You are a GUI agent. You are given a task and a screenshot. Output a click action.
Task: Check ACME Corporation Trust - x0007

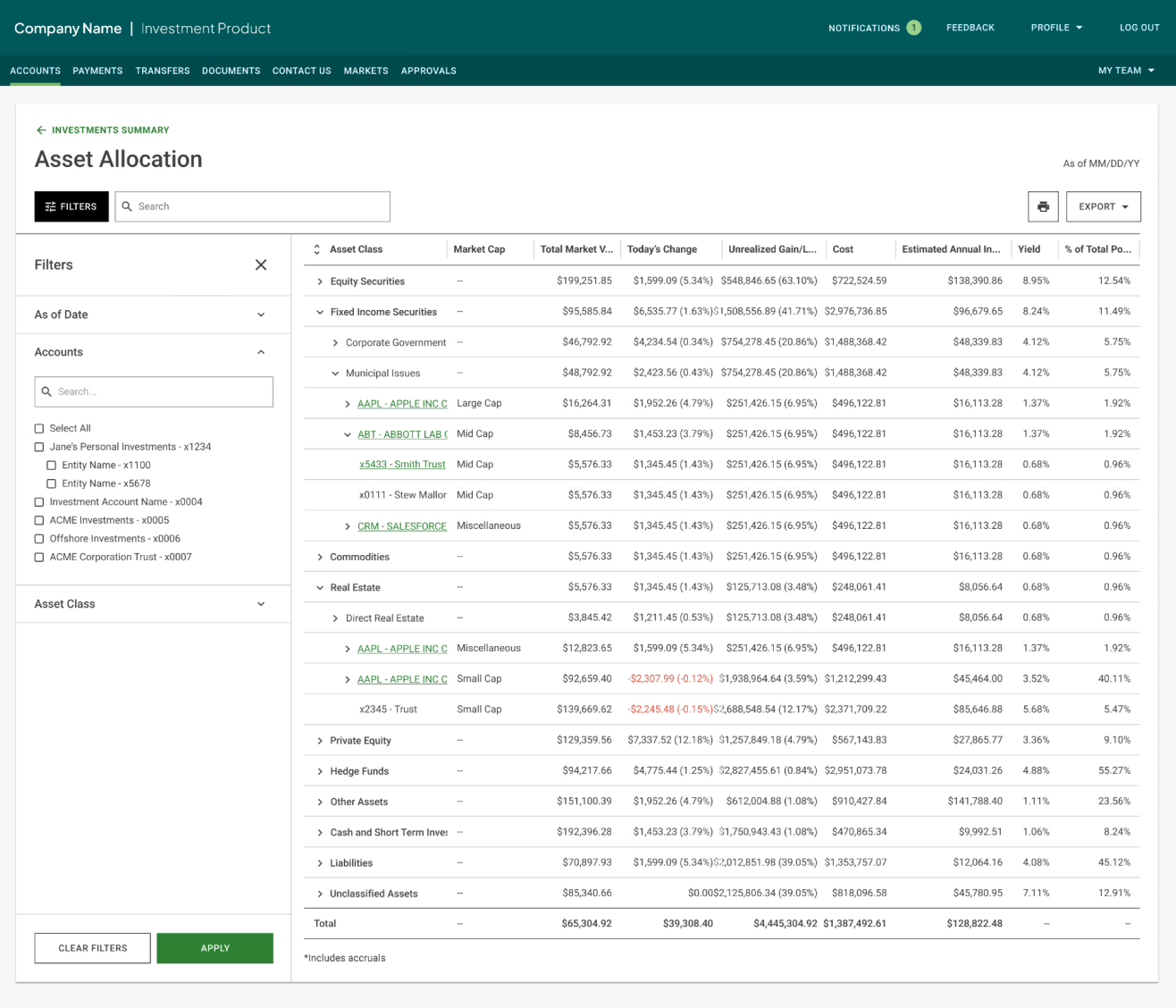[39, 558]
